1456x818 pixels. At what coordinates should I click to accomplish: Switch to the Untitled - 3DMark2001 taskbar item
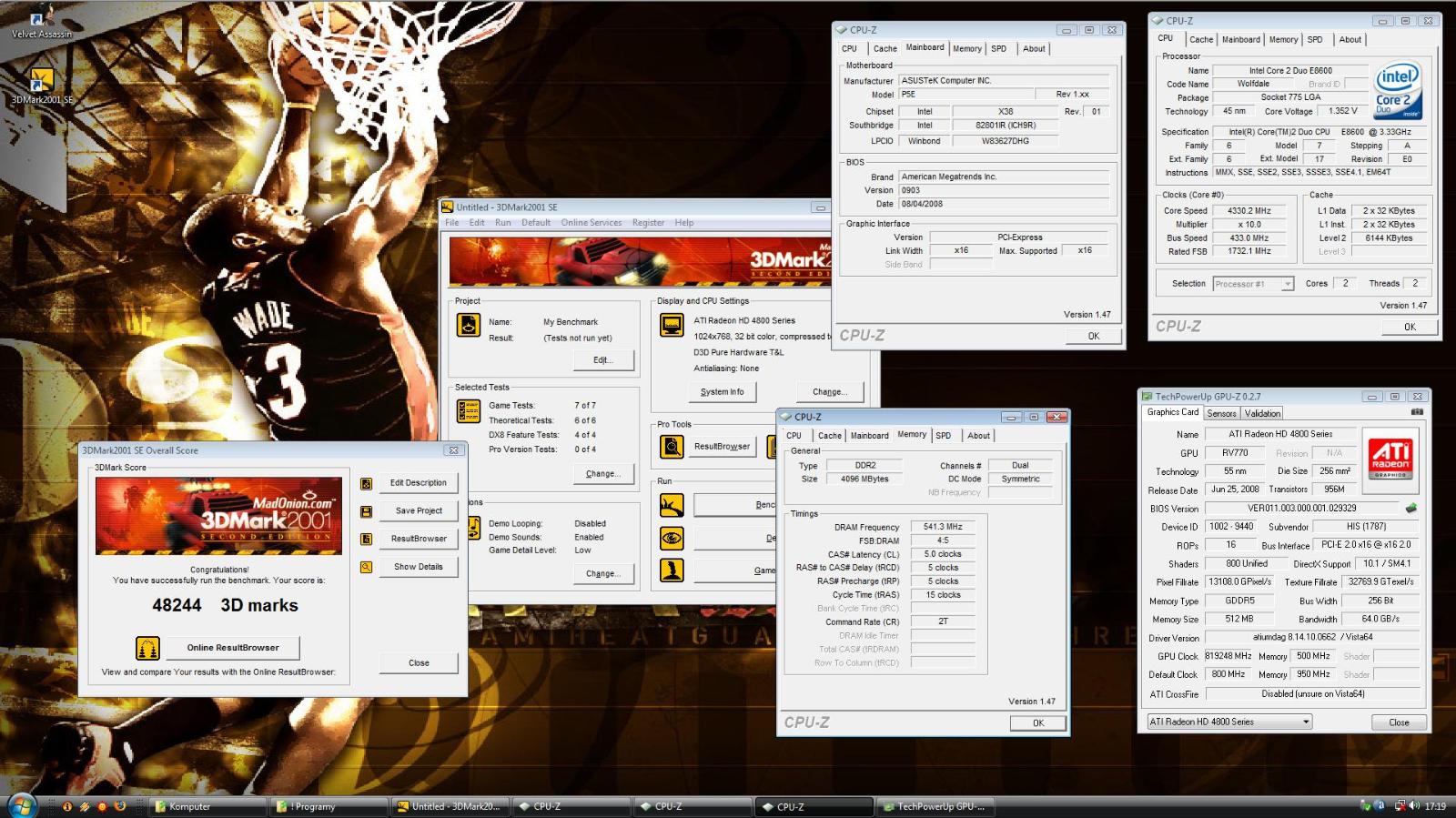pyautogui.click(x=450, y=806)
